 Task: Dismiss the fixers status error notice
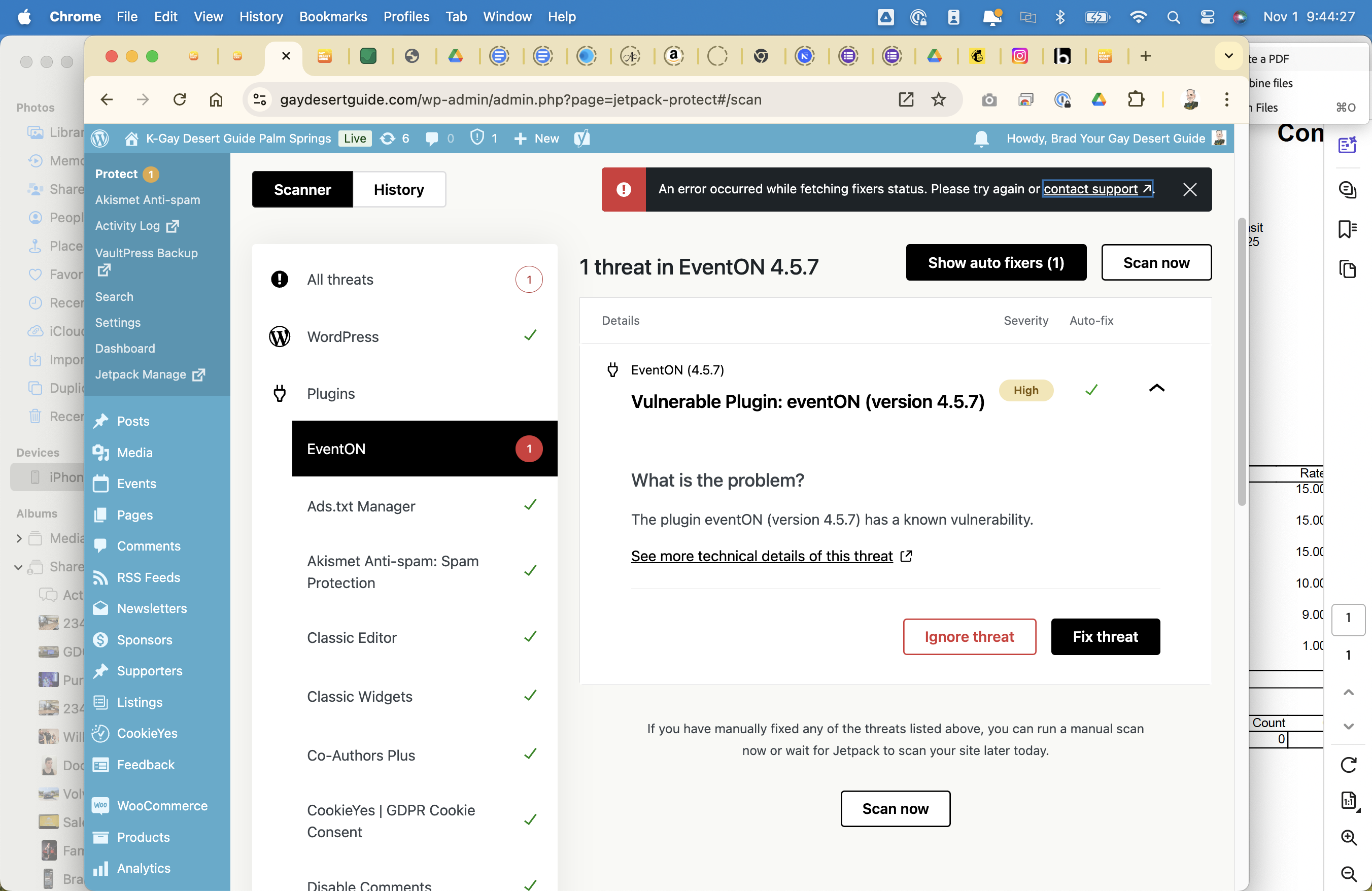point(1190,190)
